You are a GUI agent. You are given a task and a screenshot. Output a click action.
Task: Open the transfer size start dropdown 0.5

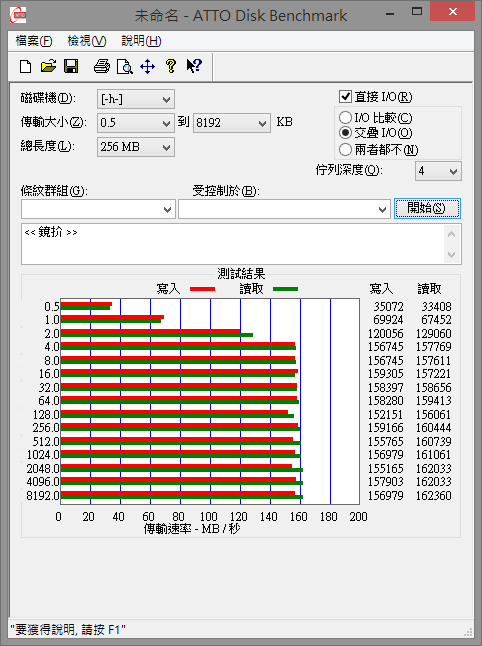pos(136,123)
